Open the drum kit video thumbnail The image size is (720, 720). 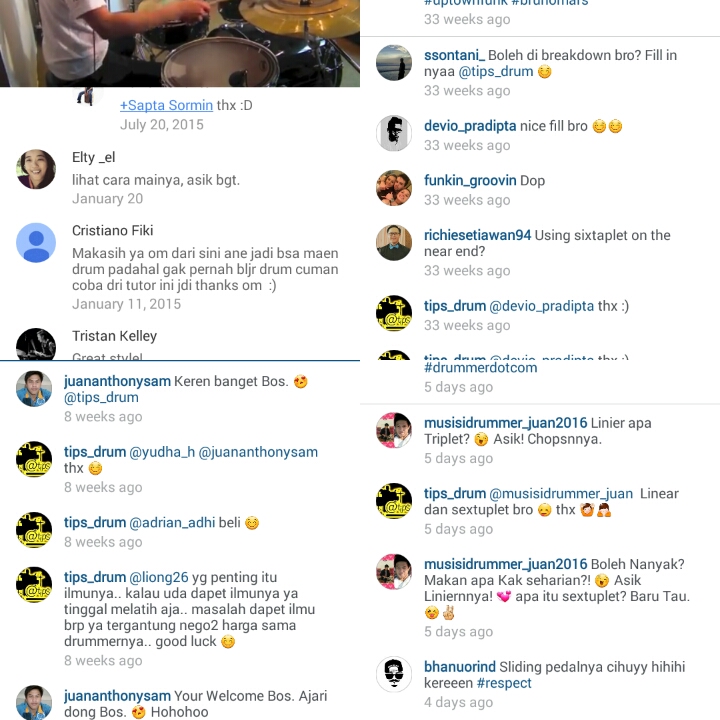click(x=180, y=43)
